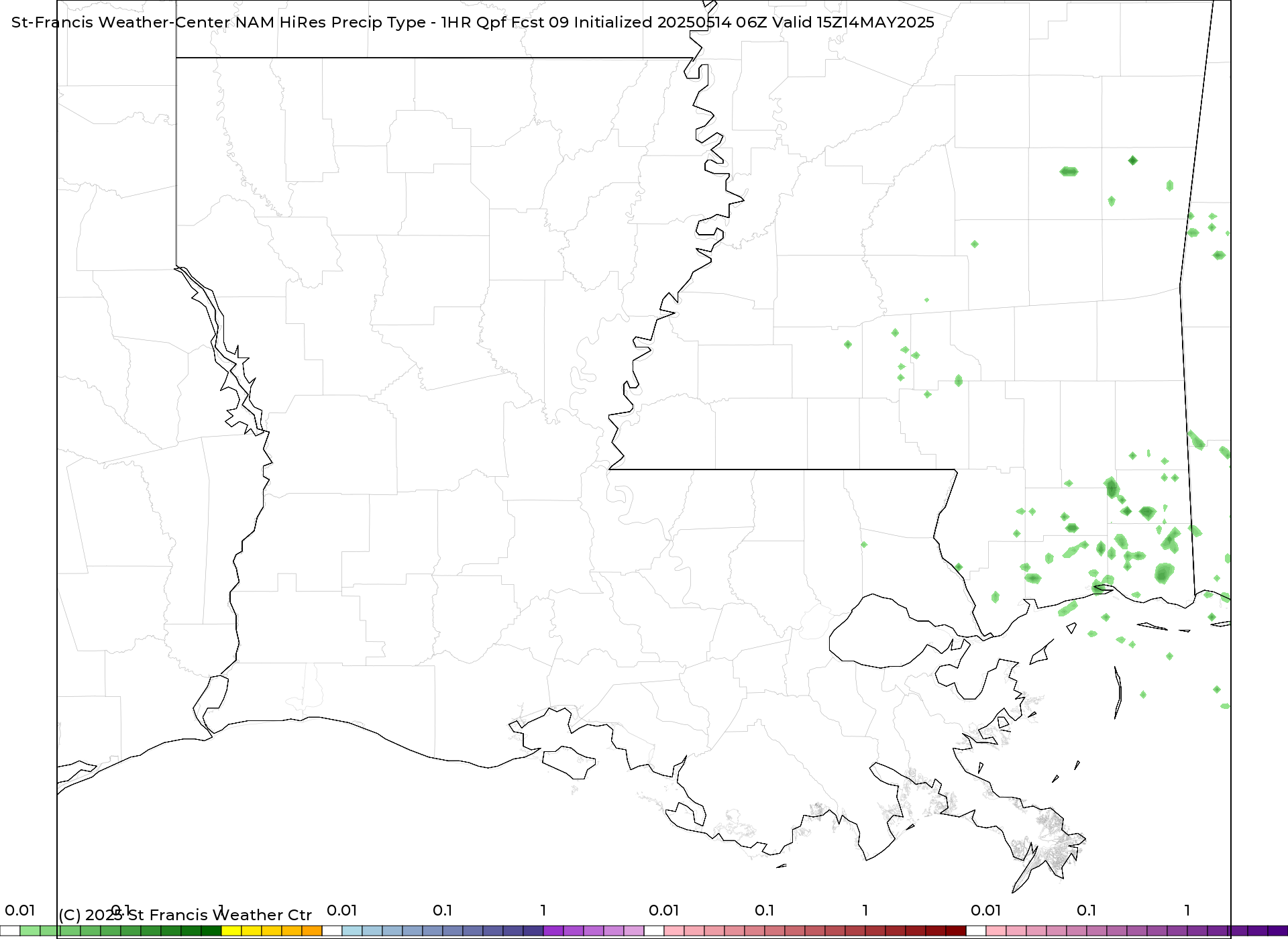Pick the bright yellow swatch after dark green

point(231,931)
